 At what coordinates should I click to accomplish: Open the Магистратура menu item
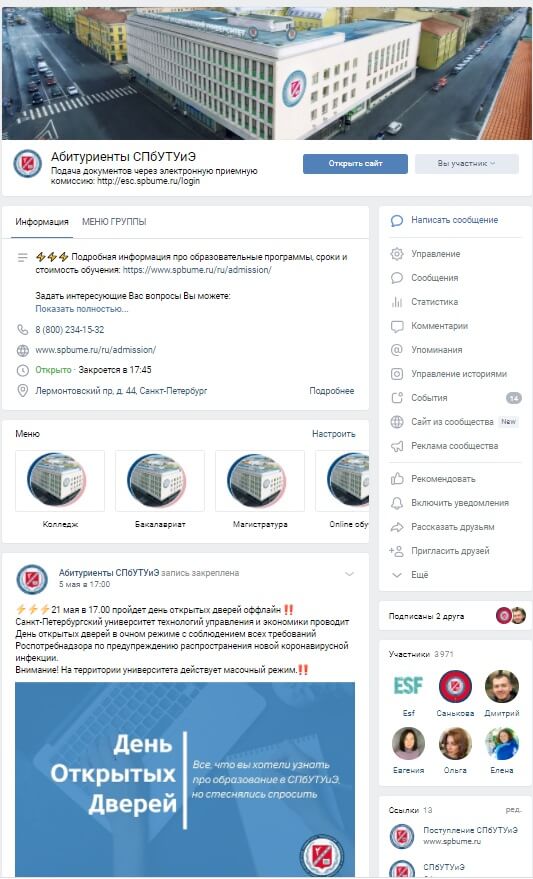(260, 490)
